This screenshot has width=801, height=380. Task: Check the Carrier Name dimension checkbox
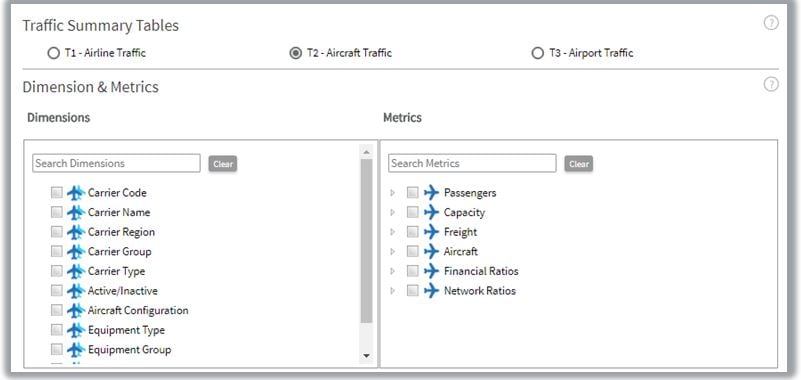coord(57,212)
